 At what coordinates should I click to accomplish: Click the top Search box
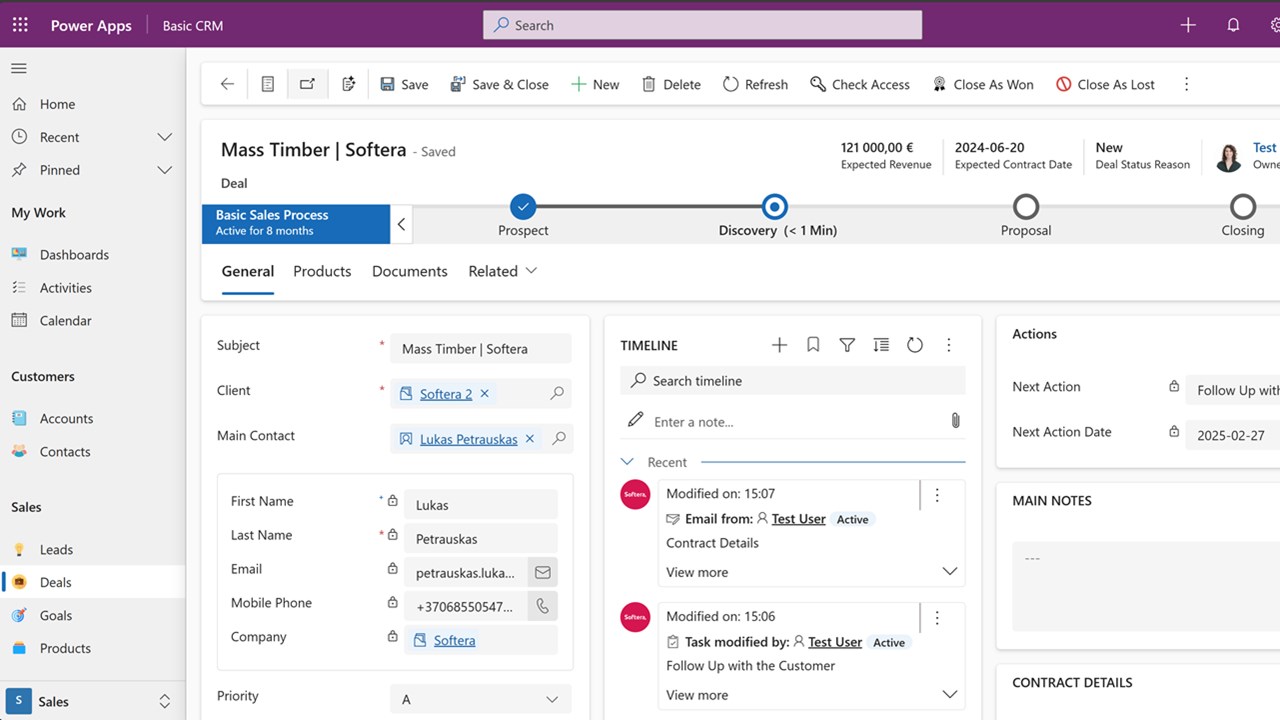(x=702, y=25)
